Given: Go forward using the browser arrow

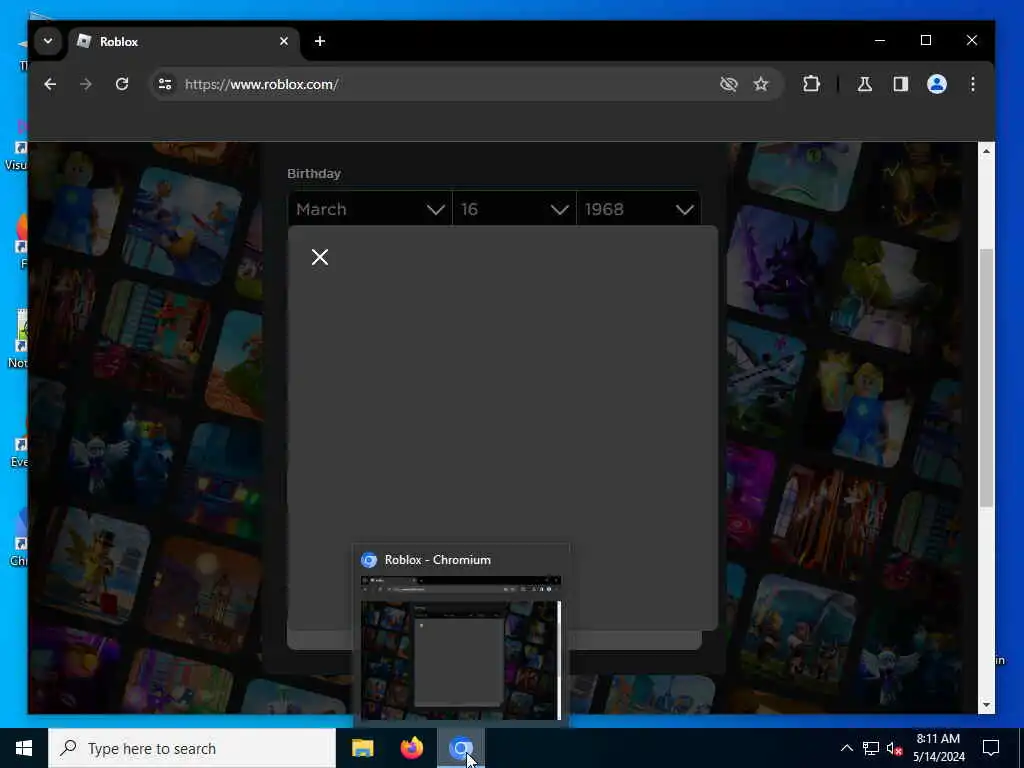Looking at the screenshot, I should [x=86, y=84].
